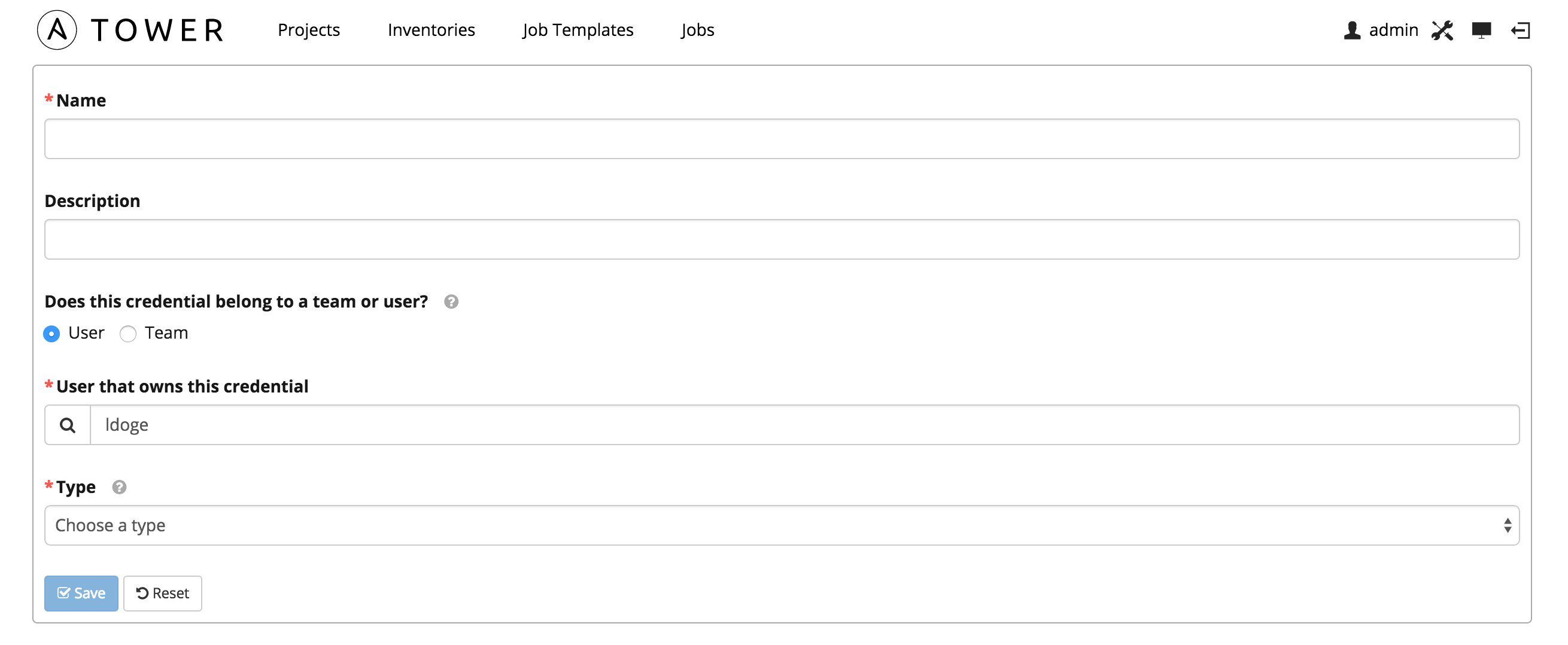Click the sign out arrow icon
Image resolution: width=1568 pixels, height=645 pixels.
tap(1520, 31)
